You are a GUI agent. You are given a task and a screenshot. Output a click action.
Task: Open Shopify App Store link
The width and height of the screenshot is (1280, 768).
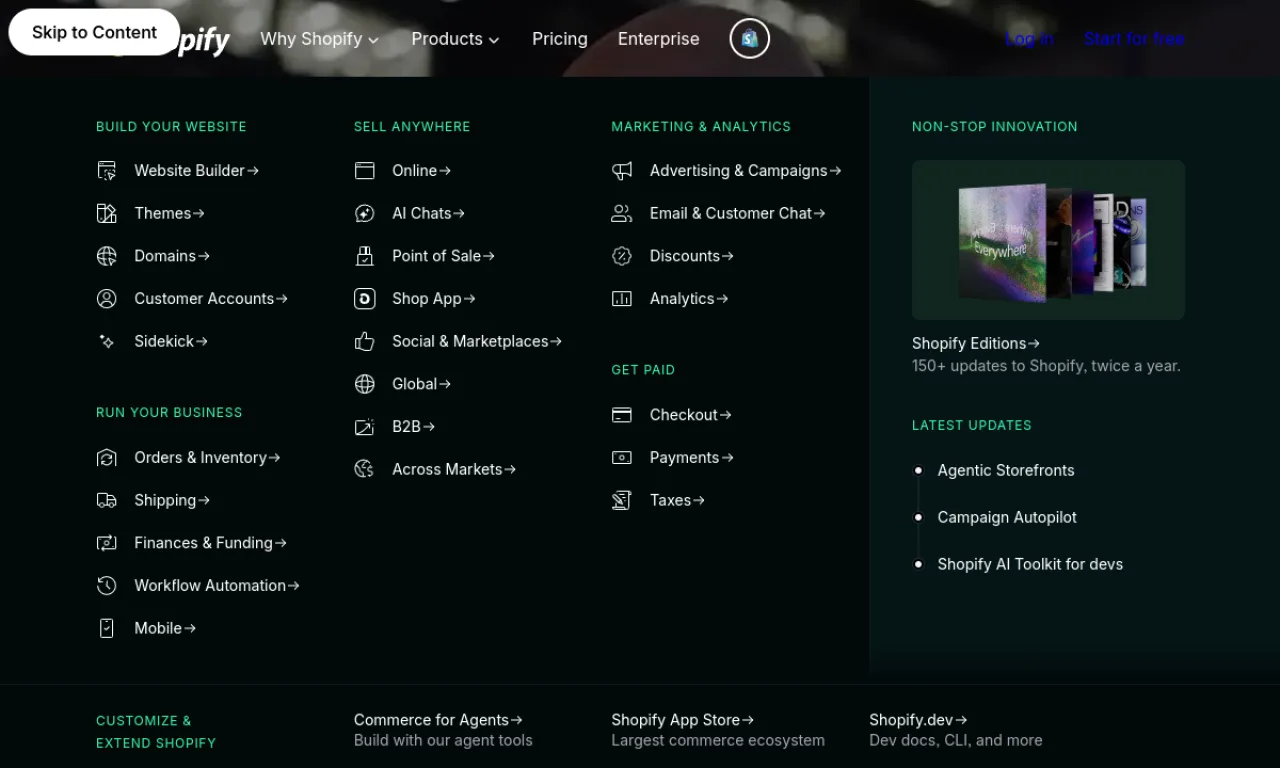pyautogui.click(x=682, y=720)
